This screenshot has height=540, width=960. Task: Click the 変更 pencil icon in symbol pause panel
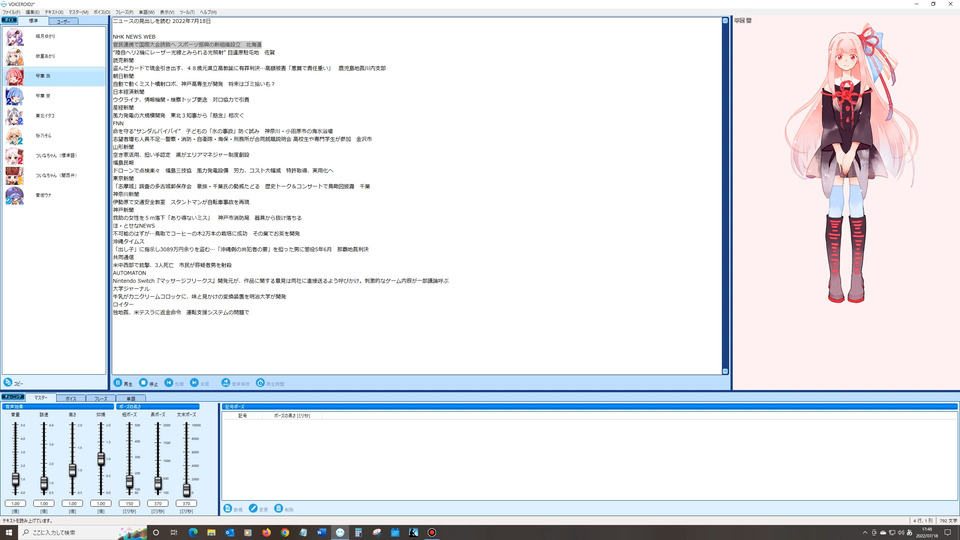click(x=253, y=508)
